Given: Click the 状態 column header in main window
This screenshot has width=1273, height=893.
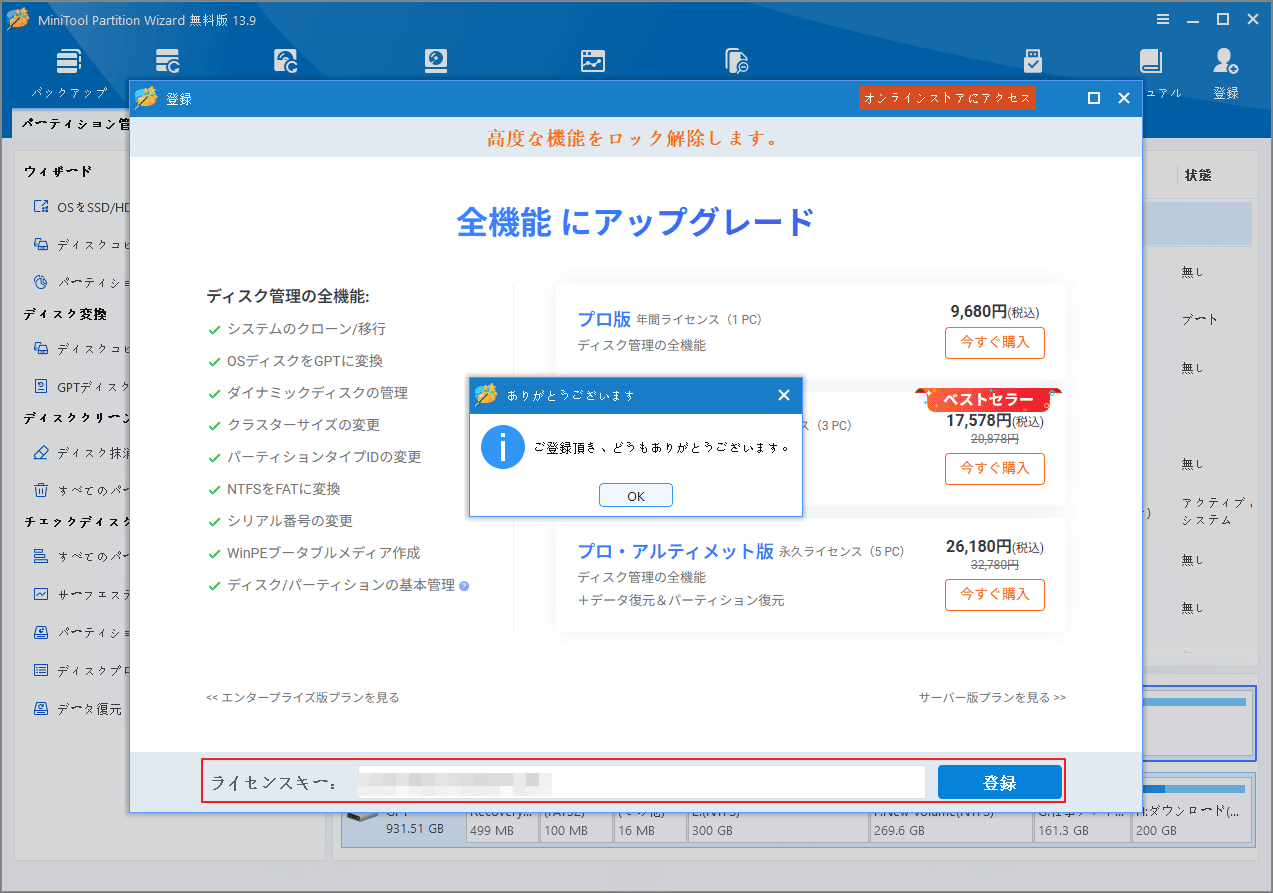Looking at the screenshot, I should pos(1198,174).
